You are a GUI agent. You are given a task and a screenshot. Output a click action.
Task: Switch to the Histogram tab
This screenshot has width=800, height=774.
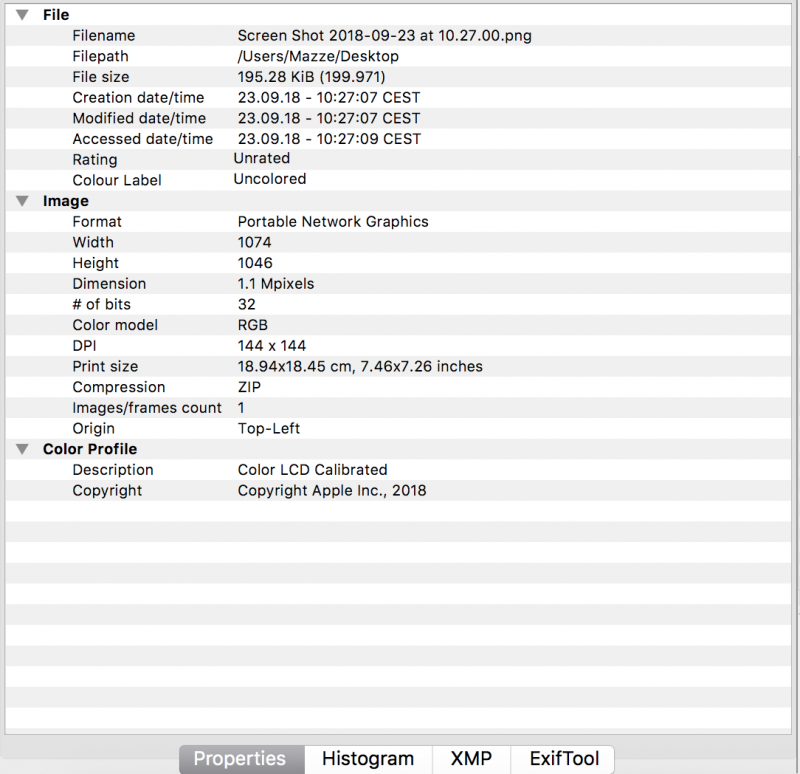[x=368, y=759]
